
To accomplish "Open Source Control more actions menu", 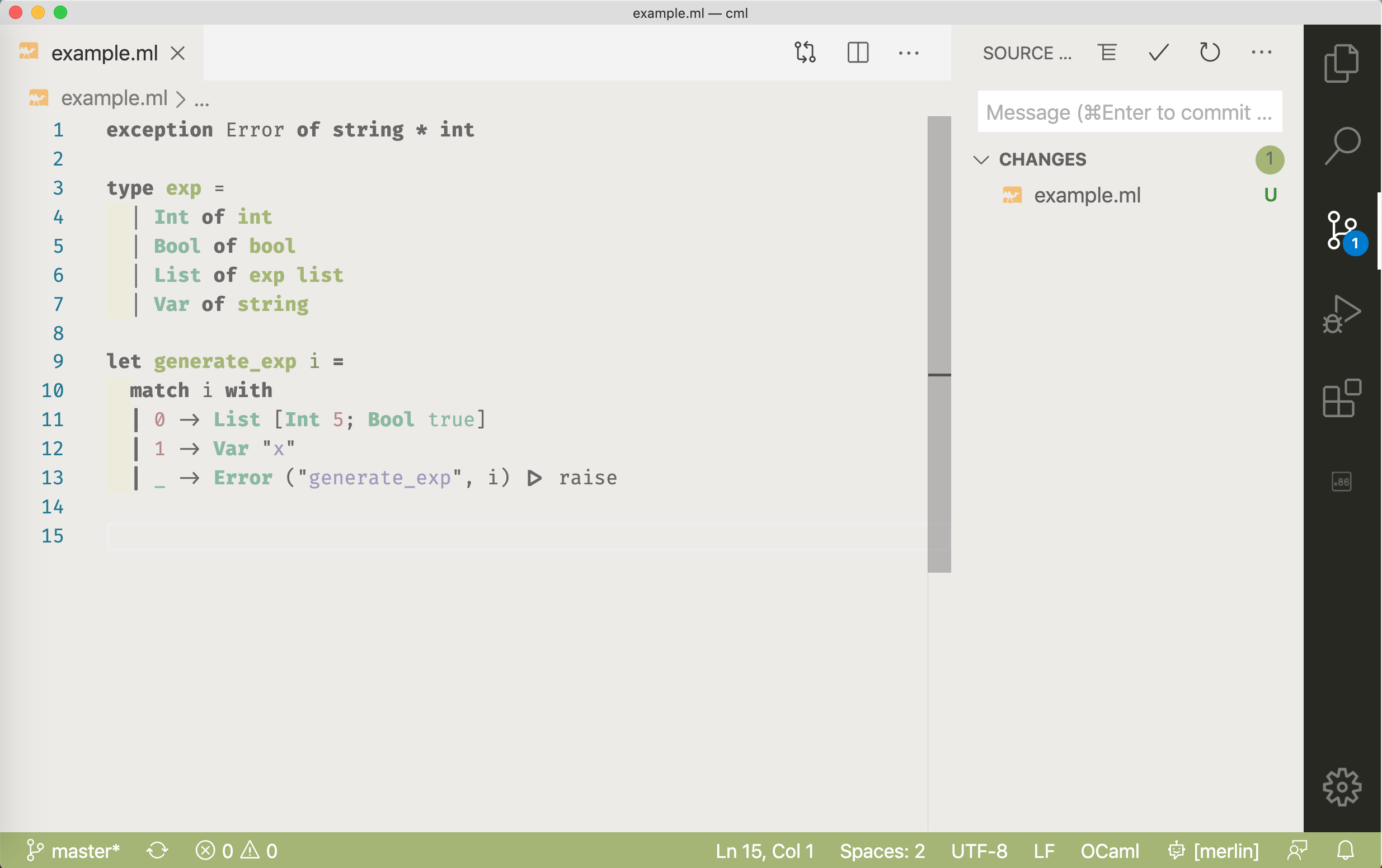I will point(1261,52).
